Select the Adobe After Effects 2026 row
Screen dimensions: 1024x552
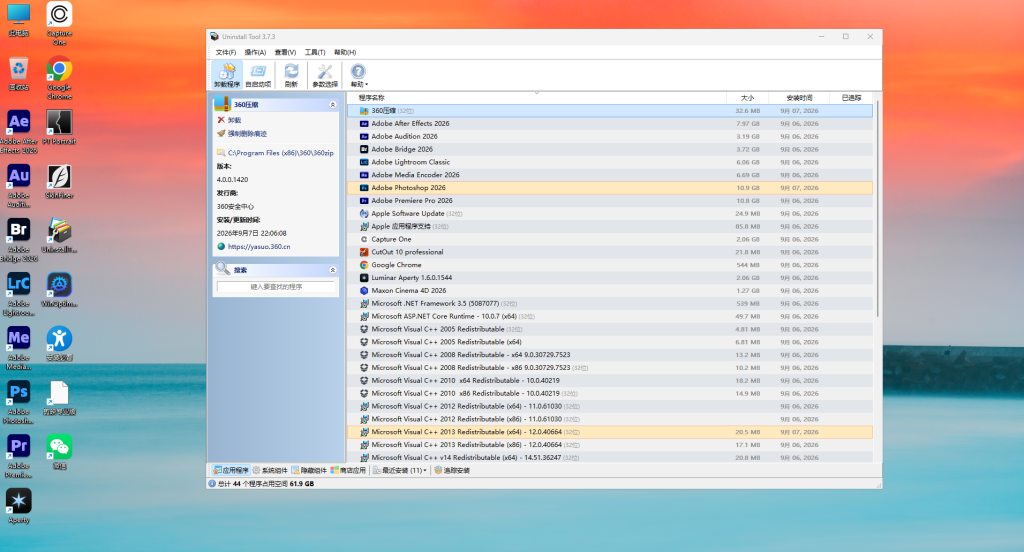(x=610, y=123)
